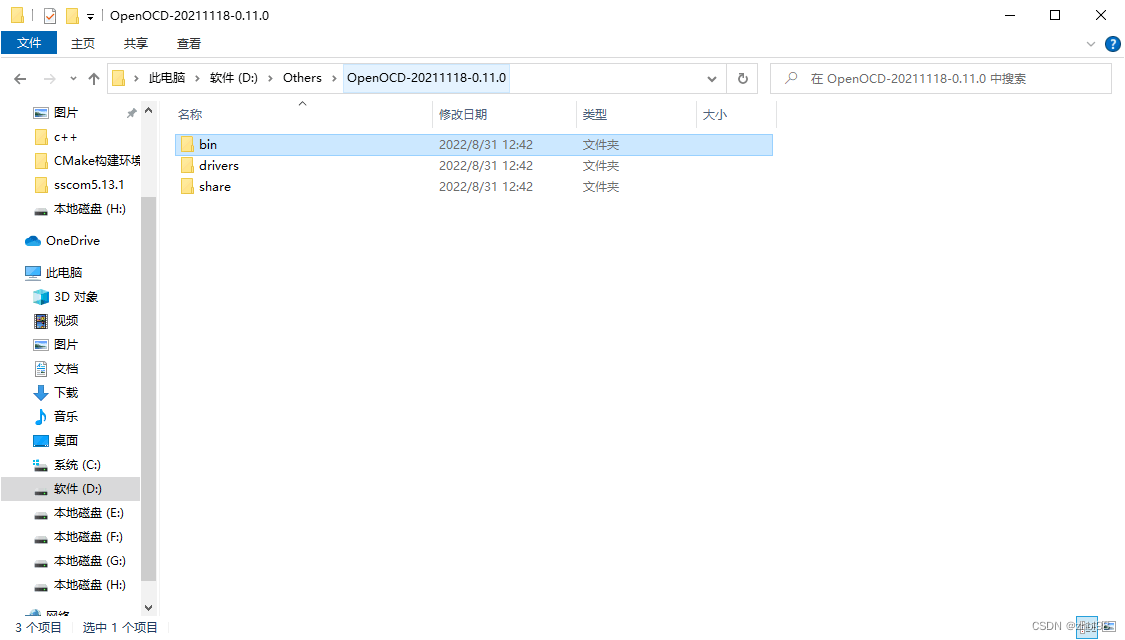This screenshot has height=640, width=1125.
Task: Open the Help question mark icon
Action: point(1113,44)
